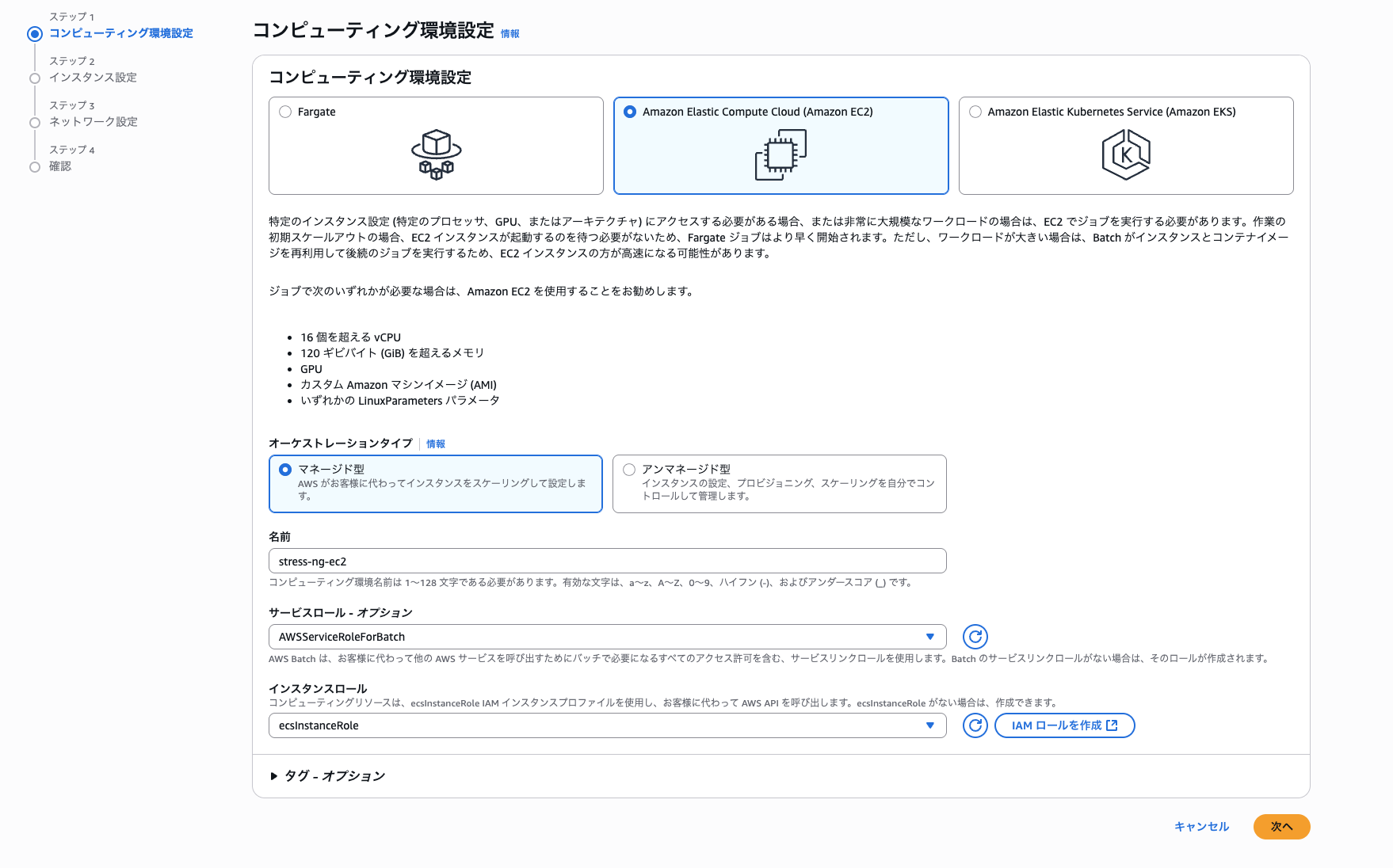
Task: Click the step 2 circle marker
Action: 35,78
